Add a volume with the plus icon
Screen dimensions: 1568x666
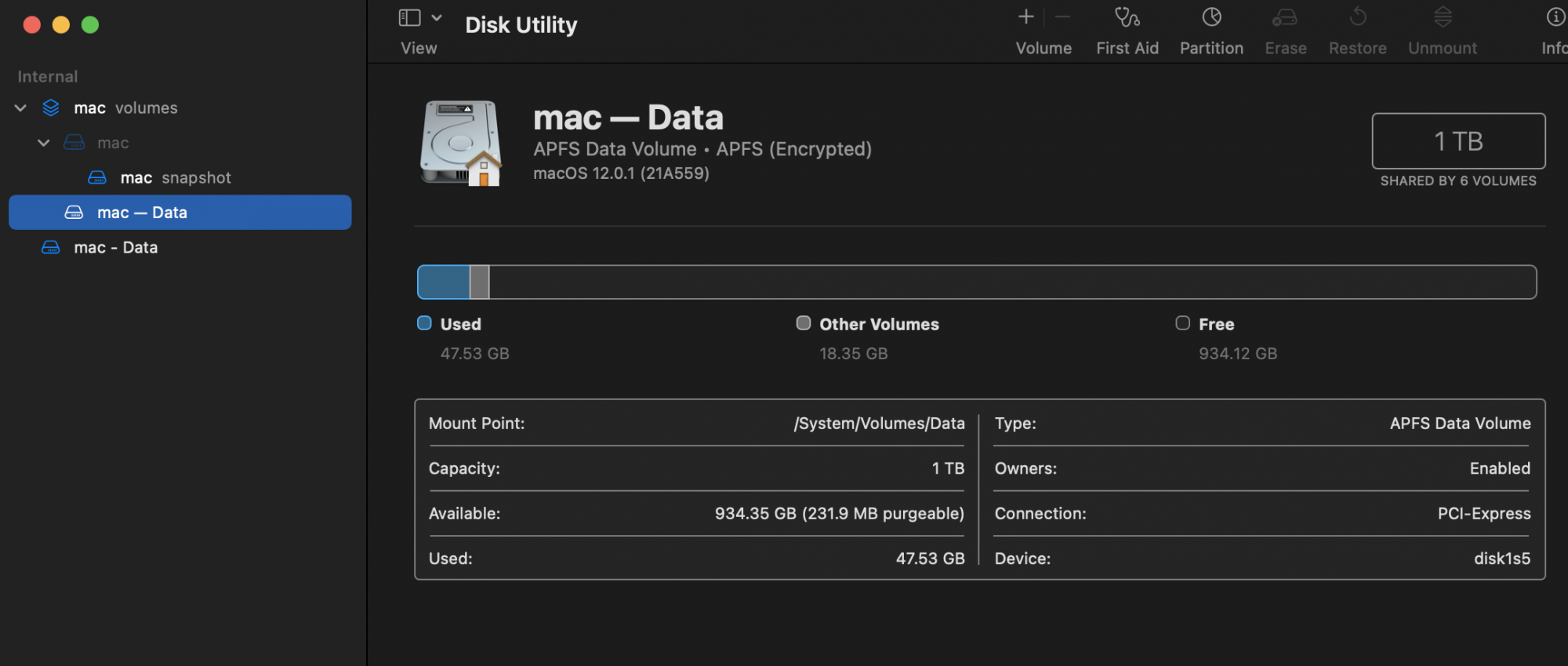[x=1026, y=16]
